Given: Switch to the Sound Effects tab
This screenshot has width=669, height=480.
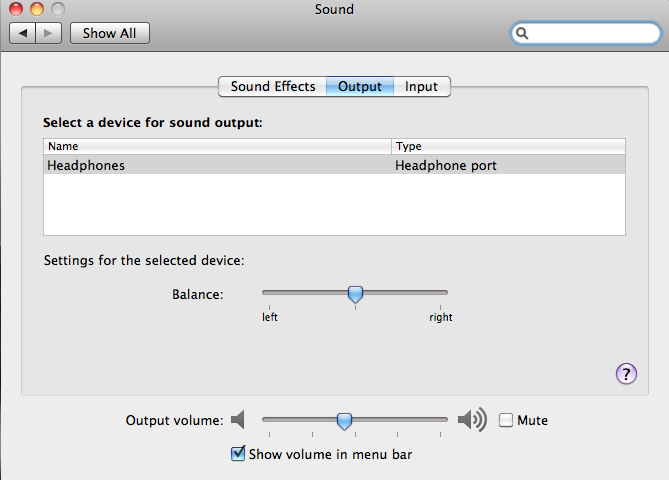Looking at the screenshot, I should (x=273, y=87).
